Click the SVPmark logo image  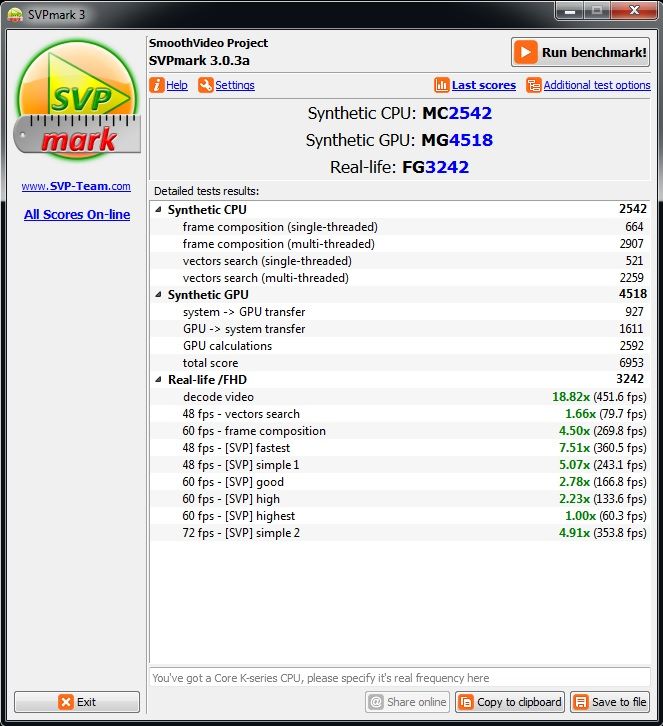(77, 100)
